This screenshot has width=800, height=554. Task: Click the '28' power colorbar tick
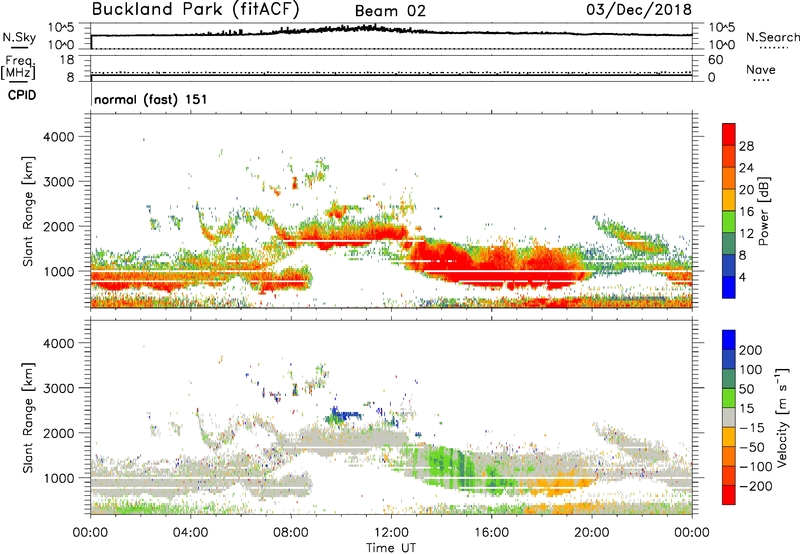click(746, 146)
